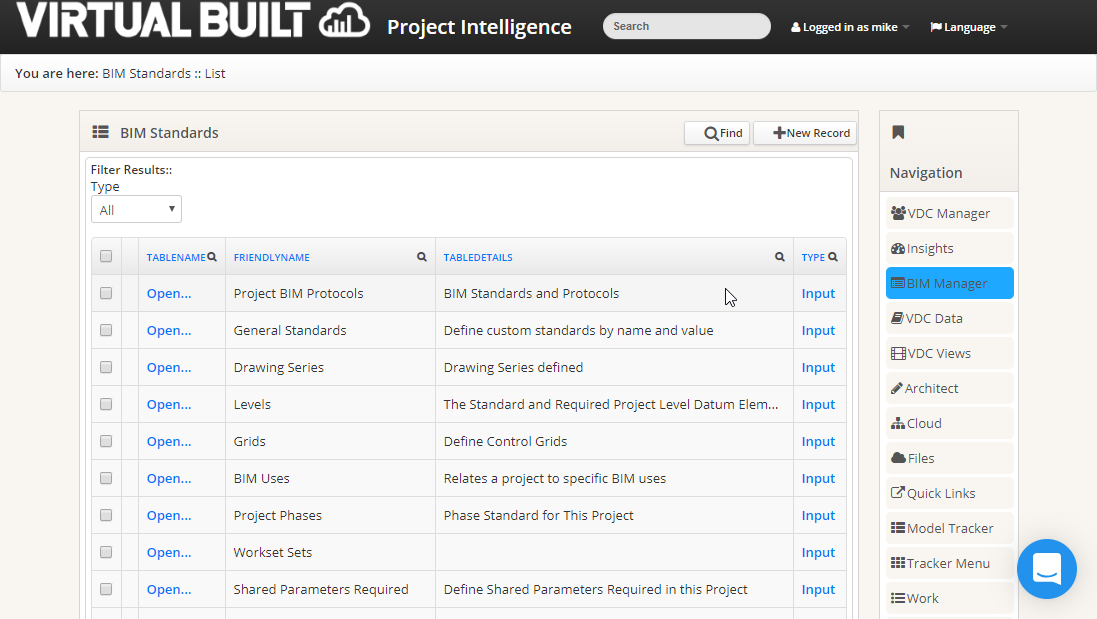Click the bookmark icon above Navigation
1097x619 pixels.
point(898,132)
